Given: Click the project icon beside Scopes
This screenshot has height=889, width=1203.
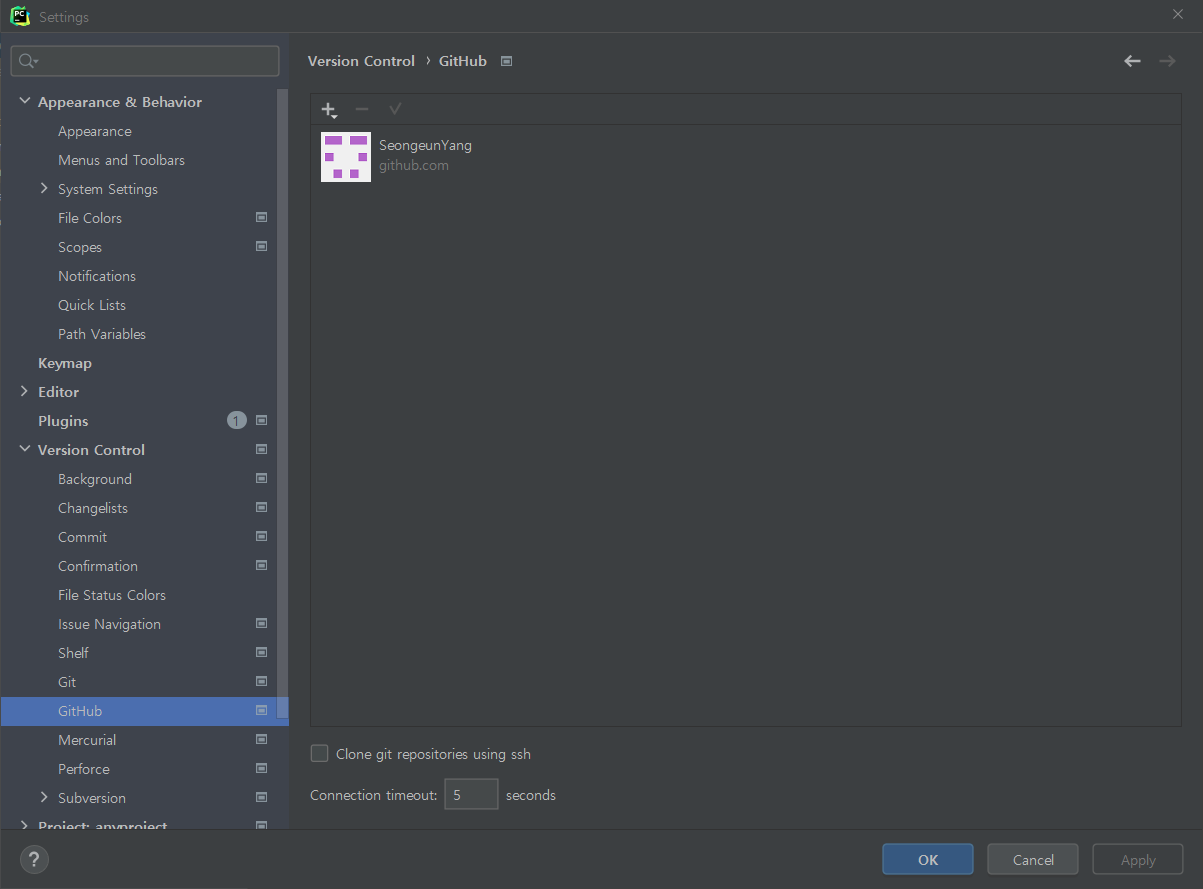Looking at the screenshot, I should coord(261,246).
